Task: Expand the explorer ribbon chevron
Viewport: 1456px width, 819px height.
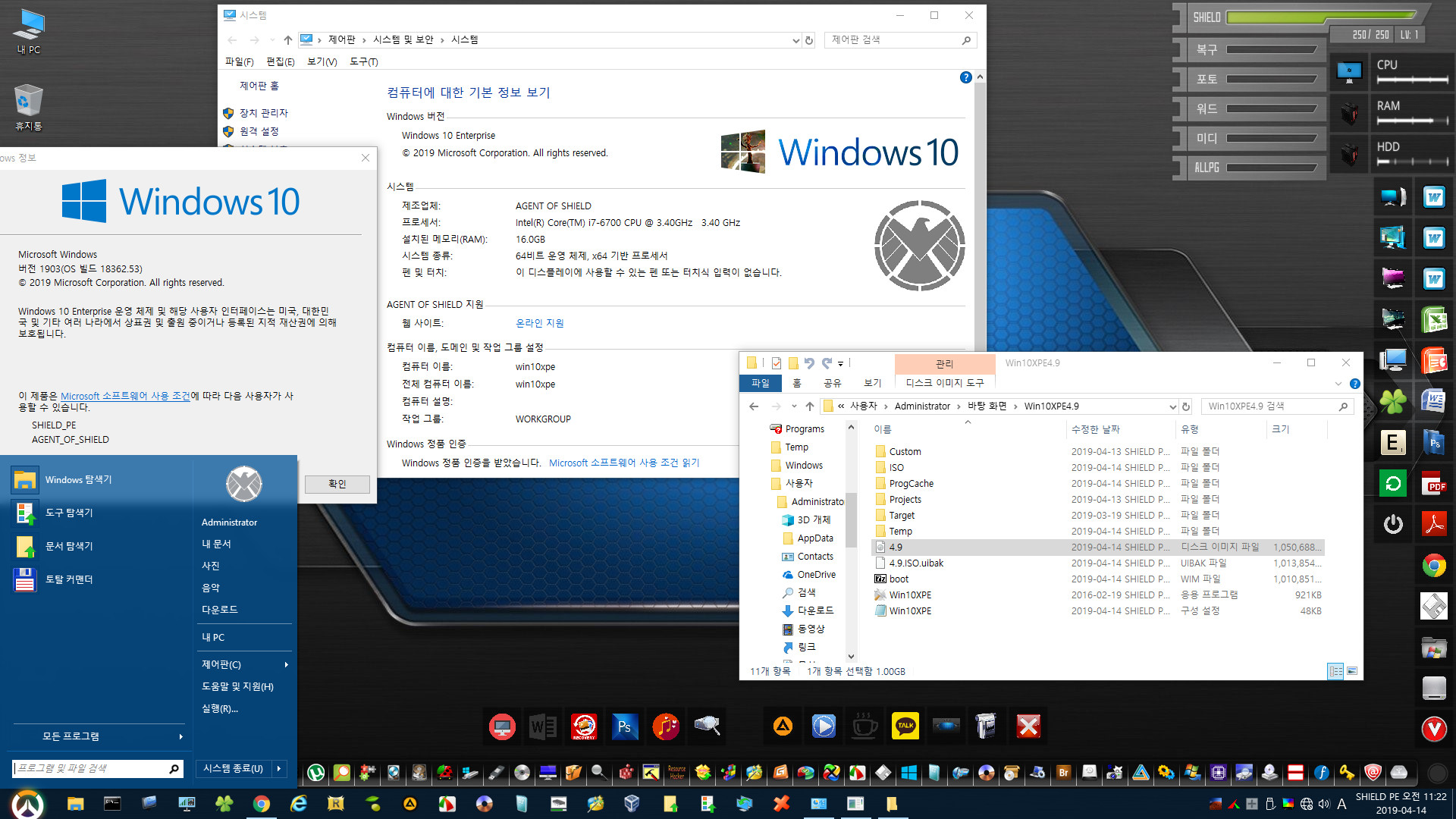Action: [x=1338, y=384]
